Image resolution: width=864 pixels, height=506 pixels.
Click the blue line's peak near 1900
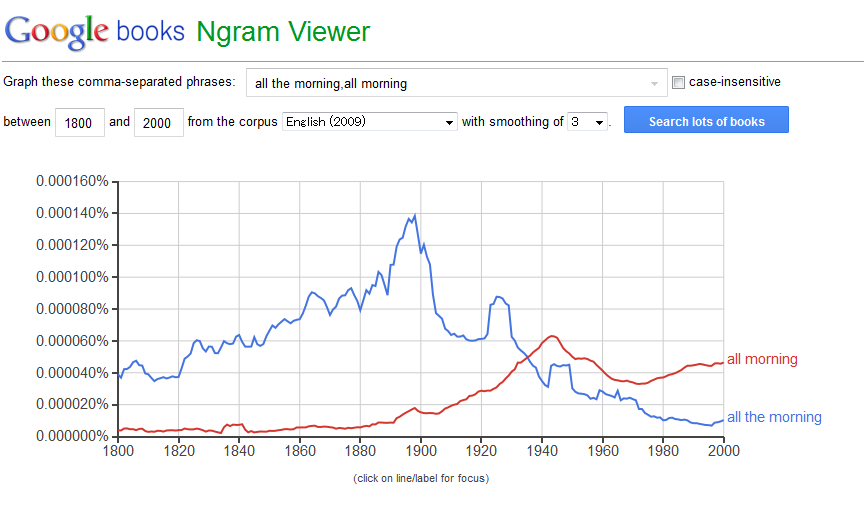(414, 215)
